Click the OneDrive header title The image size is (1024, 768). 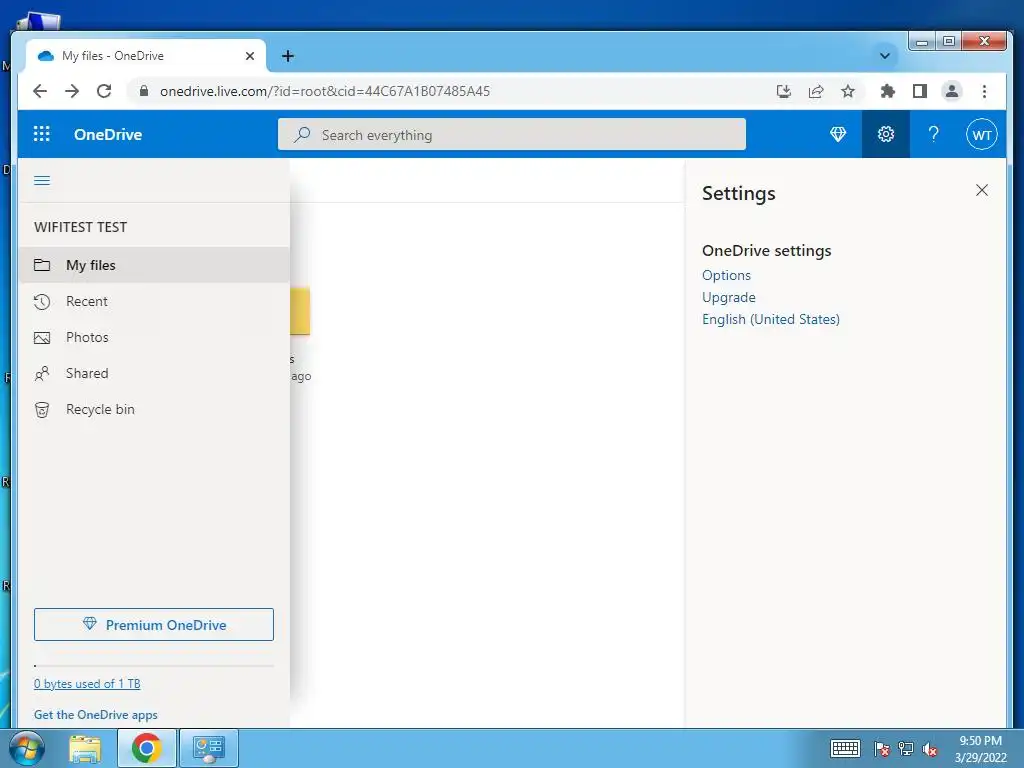(x=108, y=135)
